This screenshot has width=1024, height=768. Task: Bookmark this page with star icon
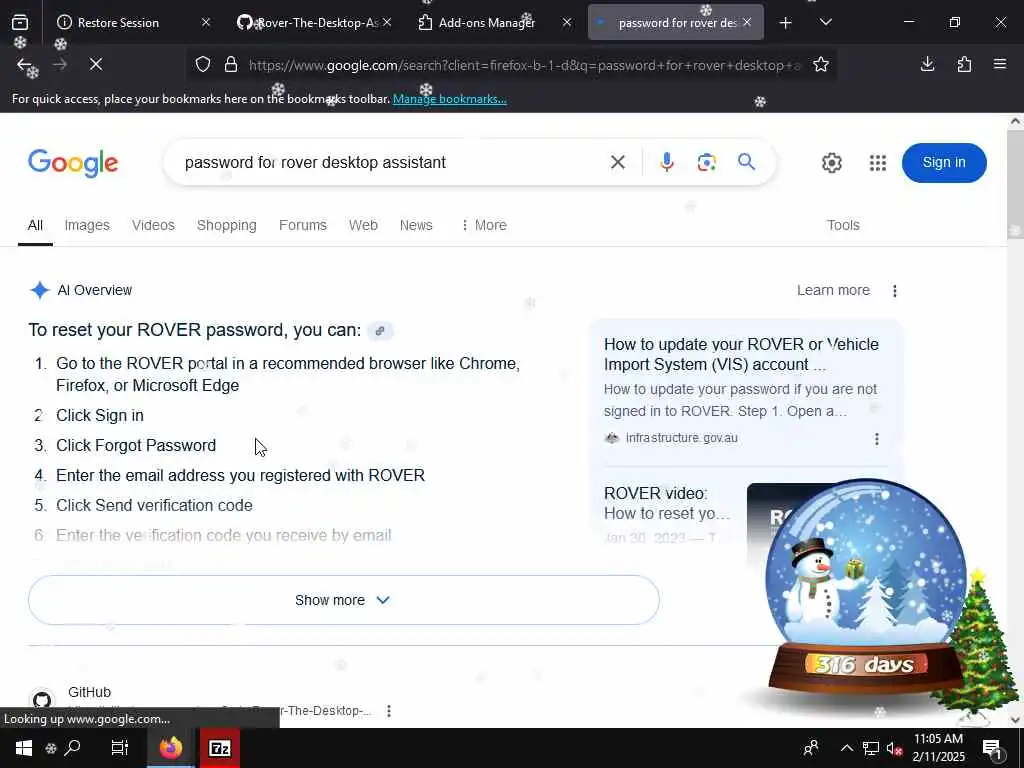(x=821, y=65)
